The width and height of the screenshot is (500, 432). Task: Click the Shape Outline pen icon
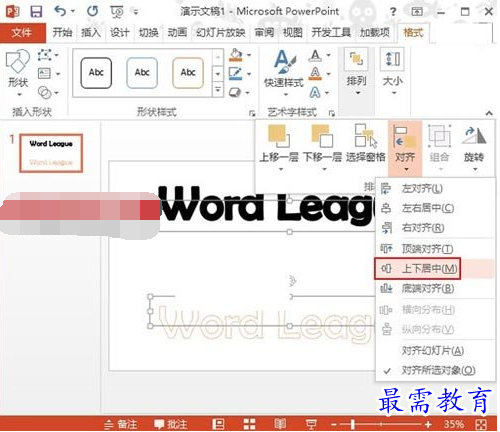[235, 73]
